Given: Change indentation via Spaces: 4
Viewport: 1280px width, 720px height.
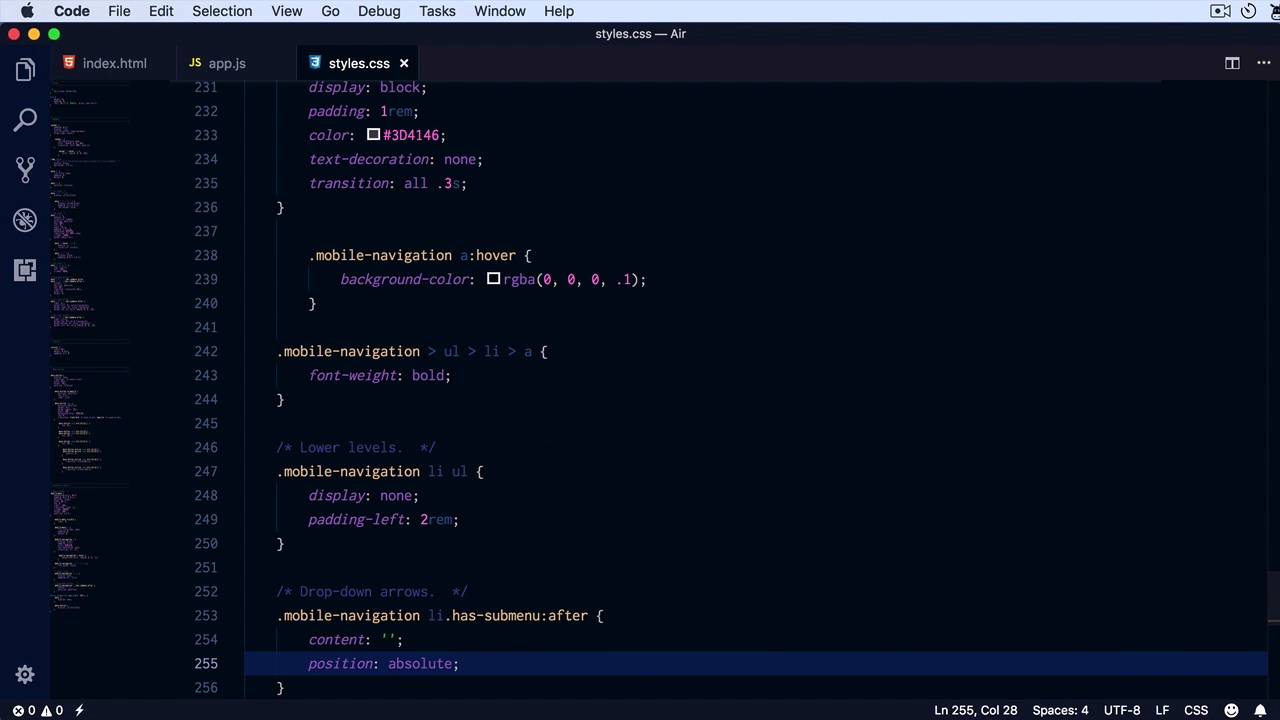Looking at the screenshot, I should point(1060,710).
